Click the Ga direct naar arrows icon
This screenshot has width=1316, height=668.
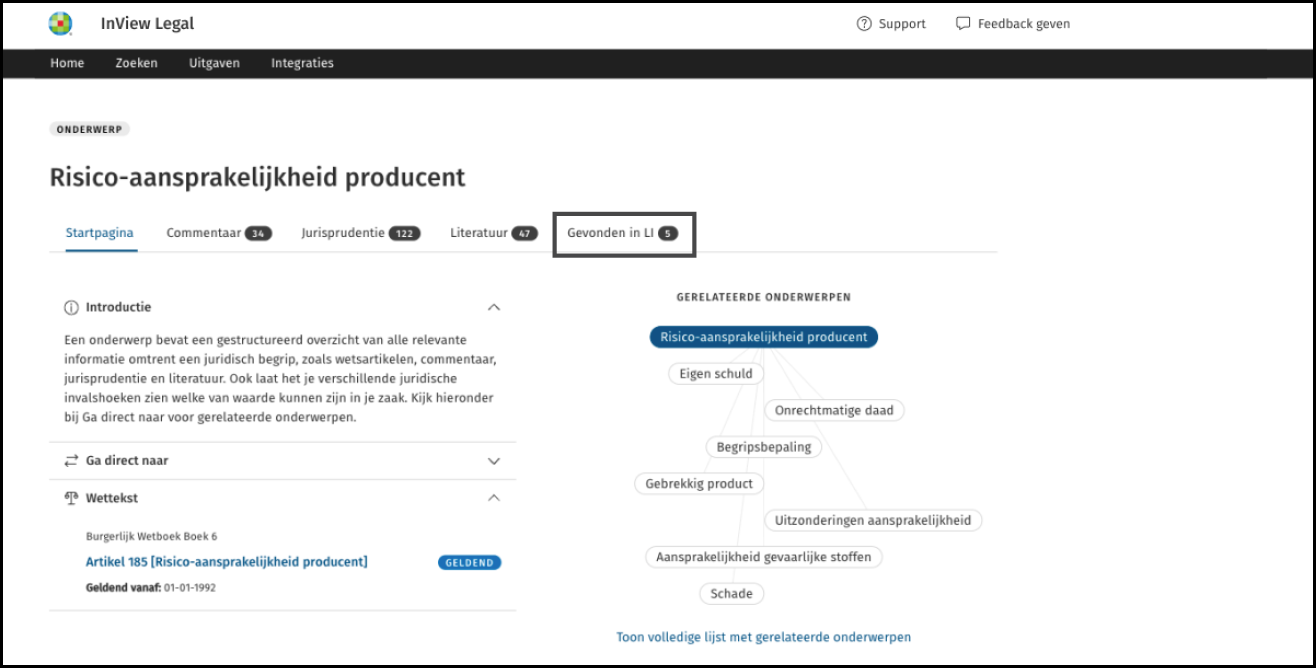tap(71, 461)
